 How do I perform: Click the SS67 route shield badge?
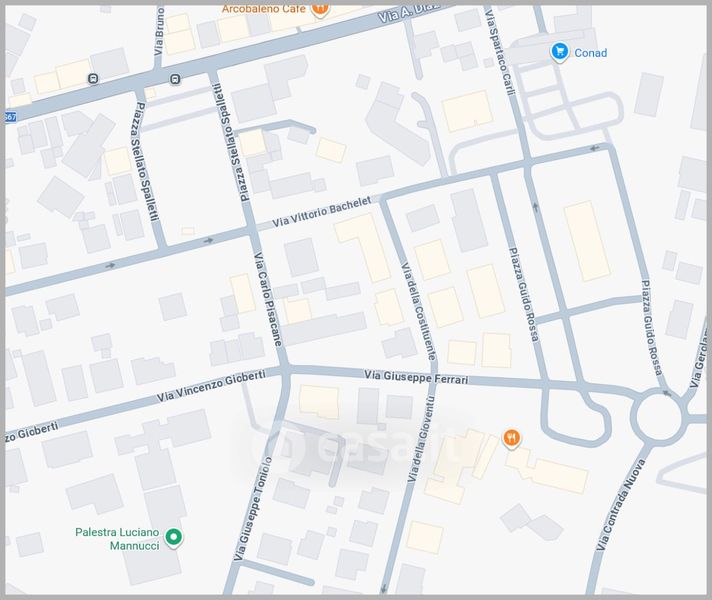pyautogui.click(x=10, y=117)
